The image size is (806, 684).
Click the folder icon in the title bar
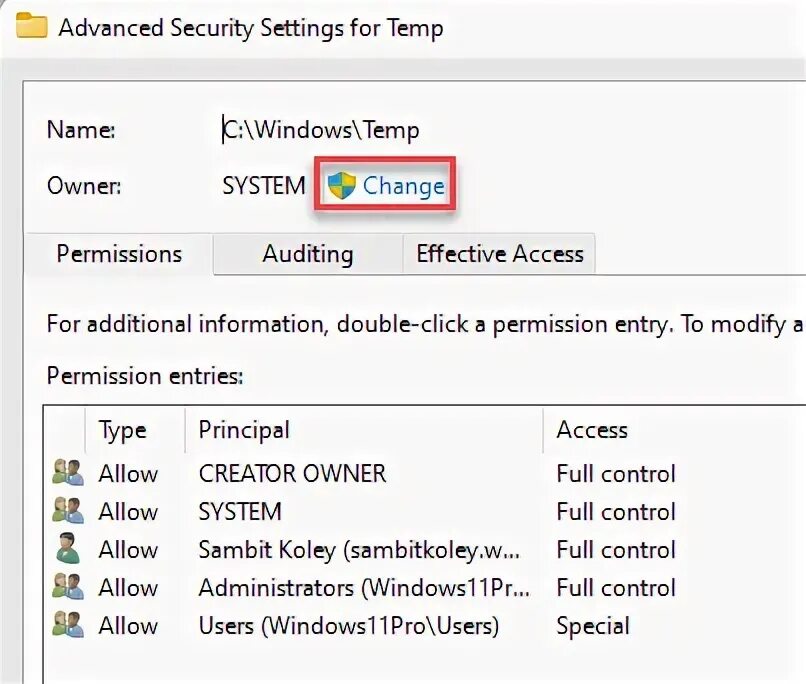32,26
